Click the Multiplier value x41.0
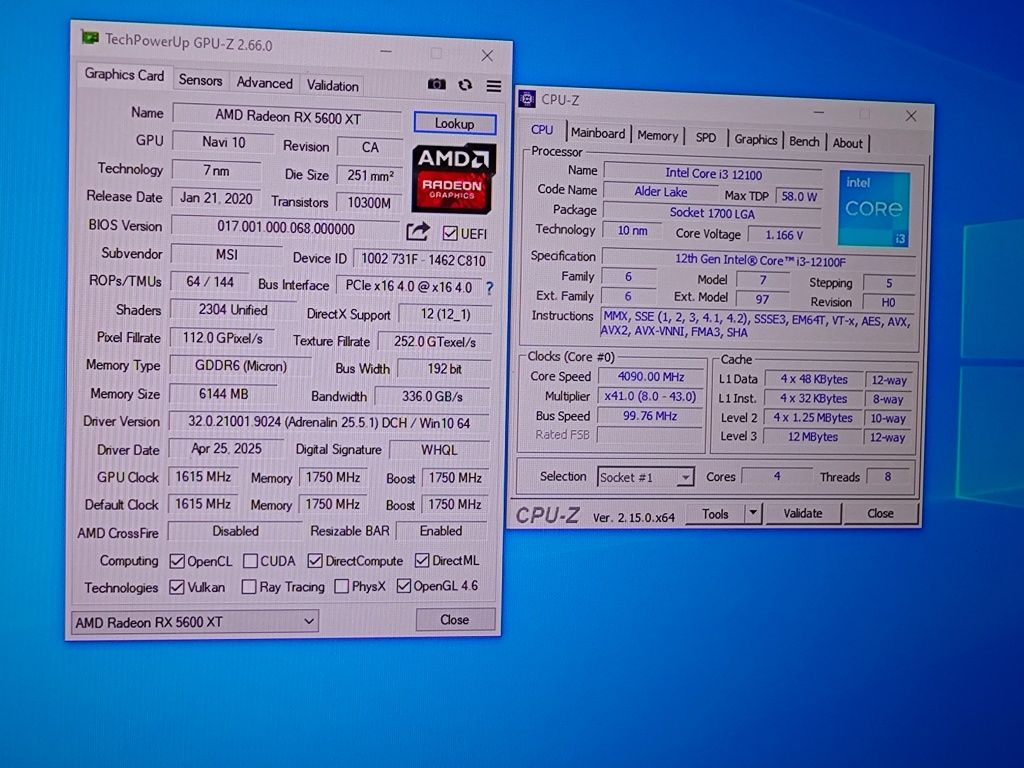Viewport: 1024px width, 768px height. coord(650,396)
